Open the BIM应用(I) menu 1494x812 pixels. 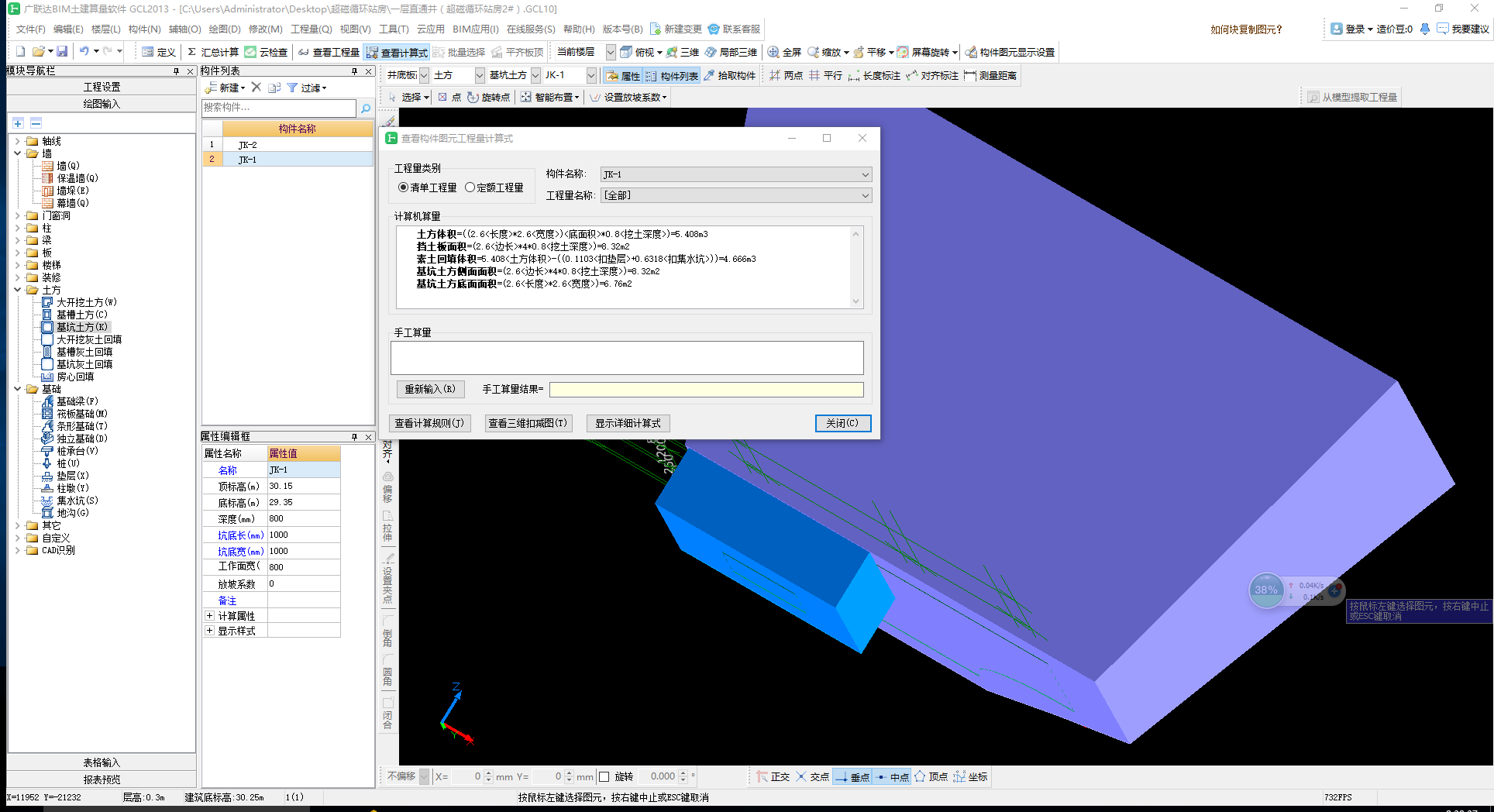point(476,29)
